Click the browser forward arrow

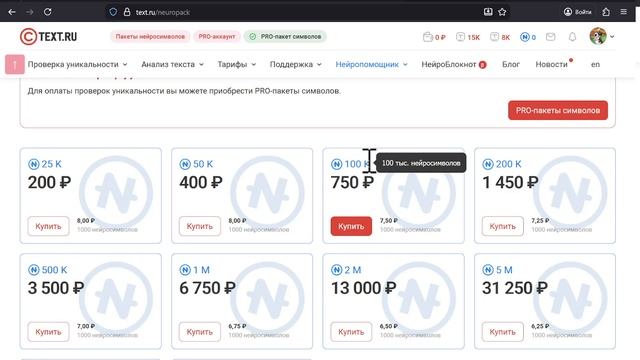(x=29, y=12)
